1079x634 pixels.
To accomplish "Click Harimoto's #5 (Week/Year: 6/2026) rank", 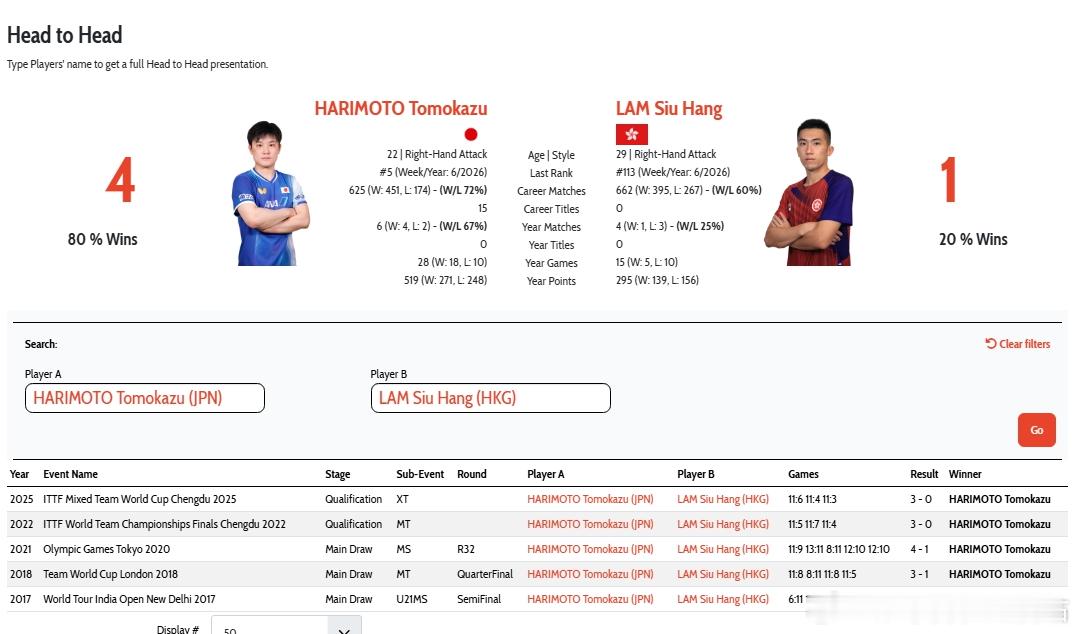I will (x=433, y=172).
